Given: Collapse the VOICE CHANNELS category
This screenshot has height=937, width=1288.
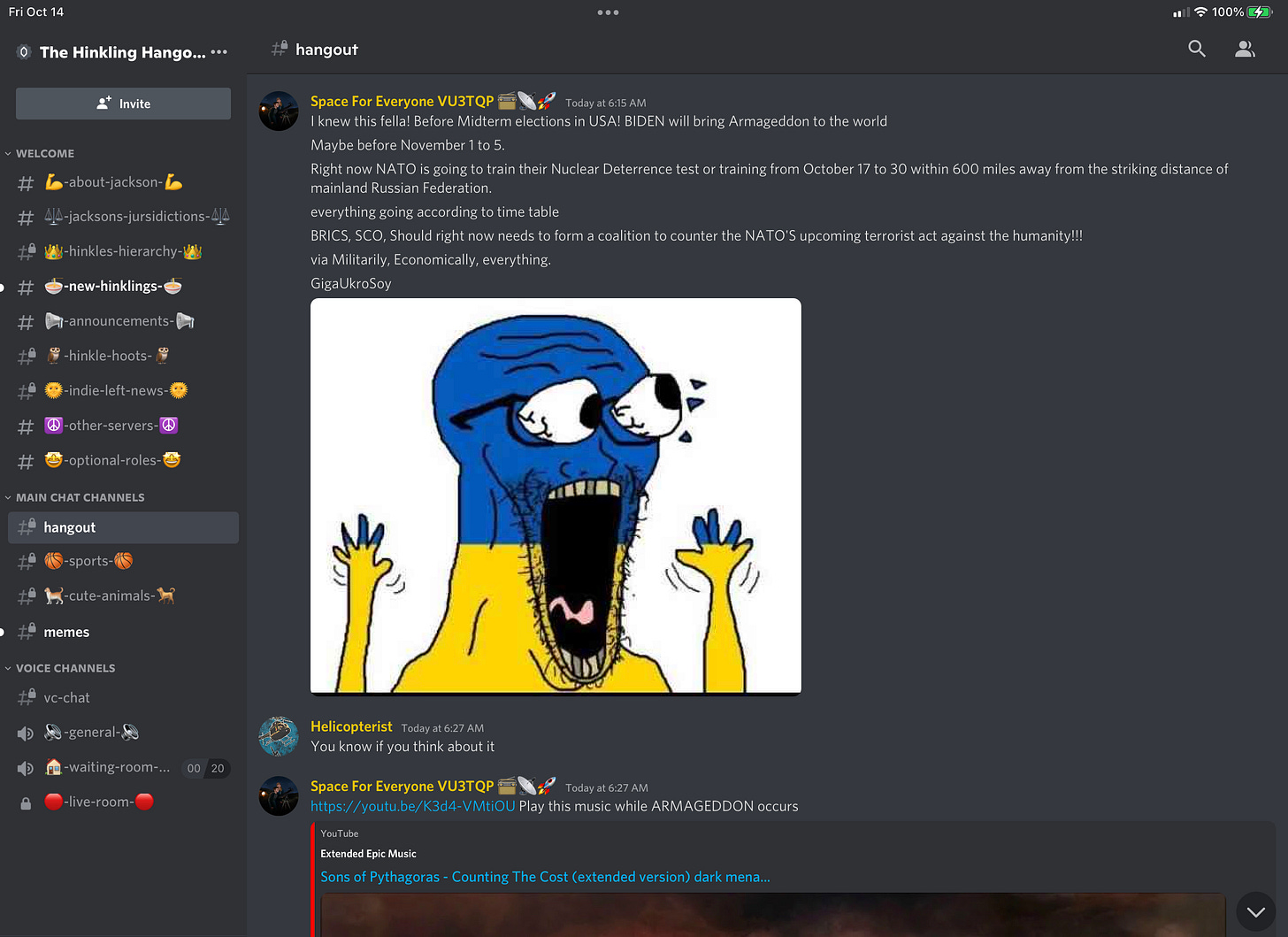Looking at the screenshot, I should tap(60, 668).
